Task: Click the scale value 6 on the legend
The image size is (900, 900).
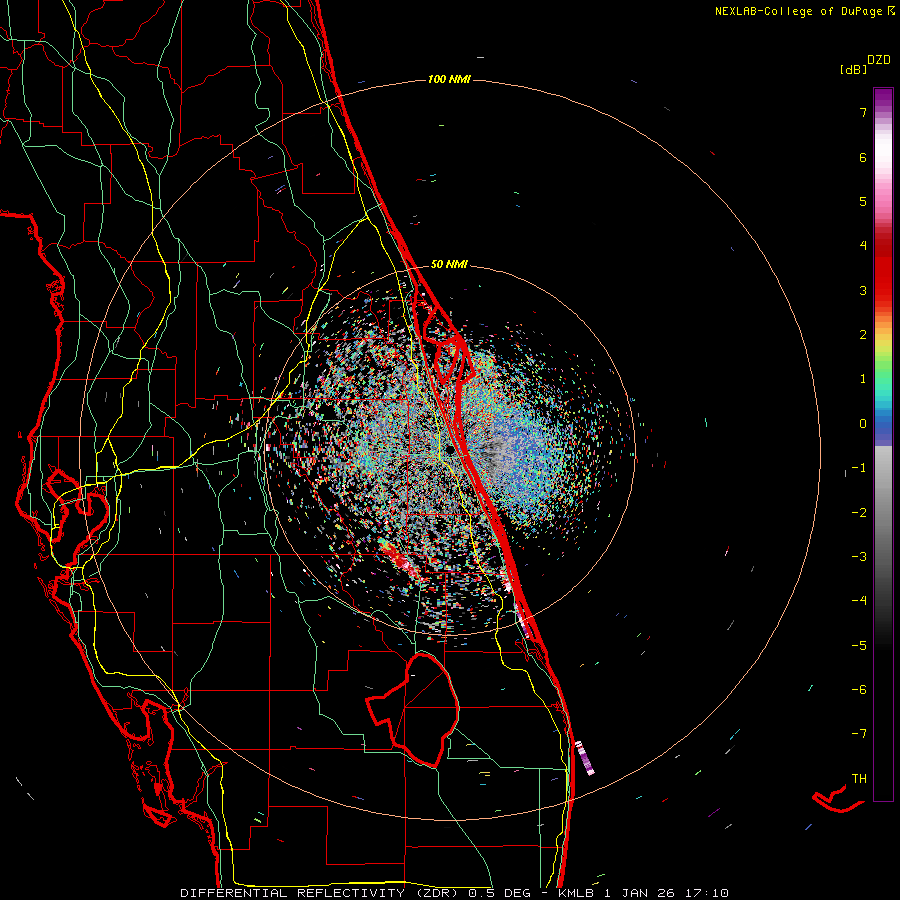Action: [x=863, y=157]
